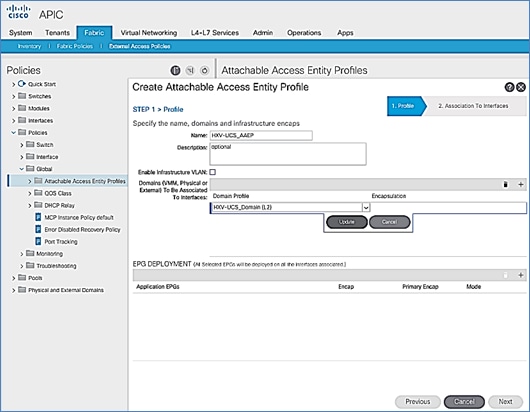Expand the Monitoring node
Image resolution: width=530 pixels, height=412 pixels.
pyautogui.click(x=22, y=254)
